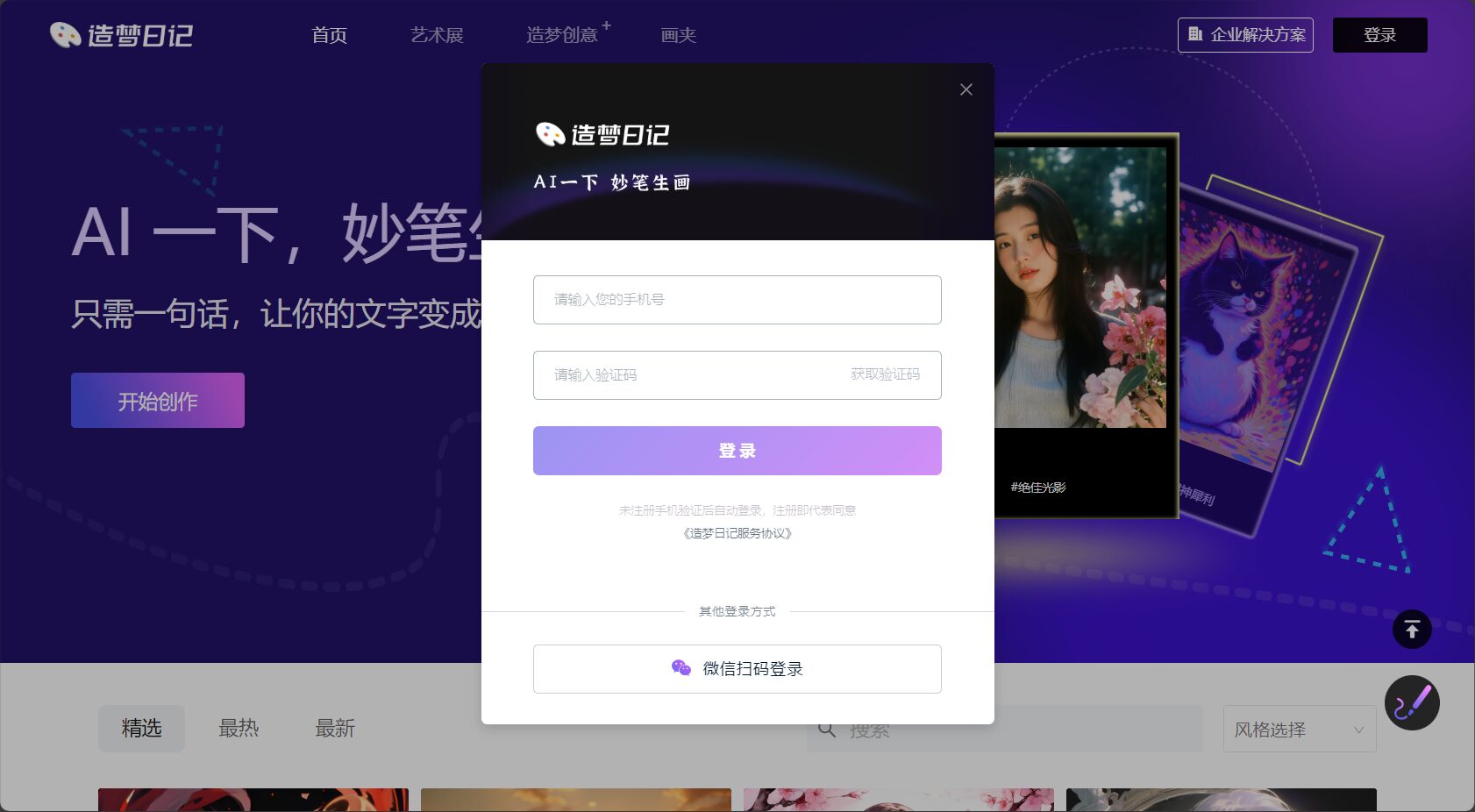Click the WeChat icon in scan-login button
Screen dimensions: 1475x812
[681, 668]
